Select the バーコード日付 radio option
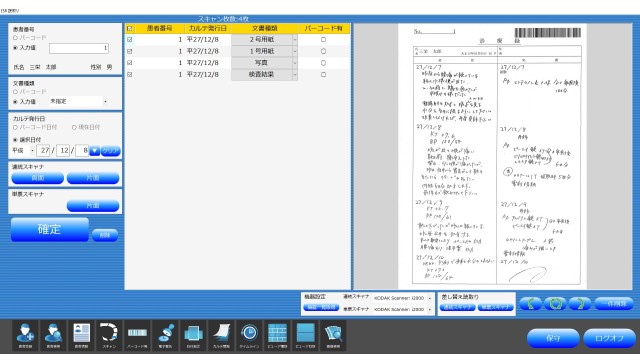 tap(15, 127)
